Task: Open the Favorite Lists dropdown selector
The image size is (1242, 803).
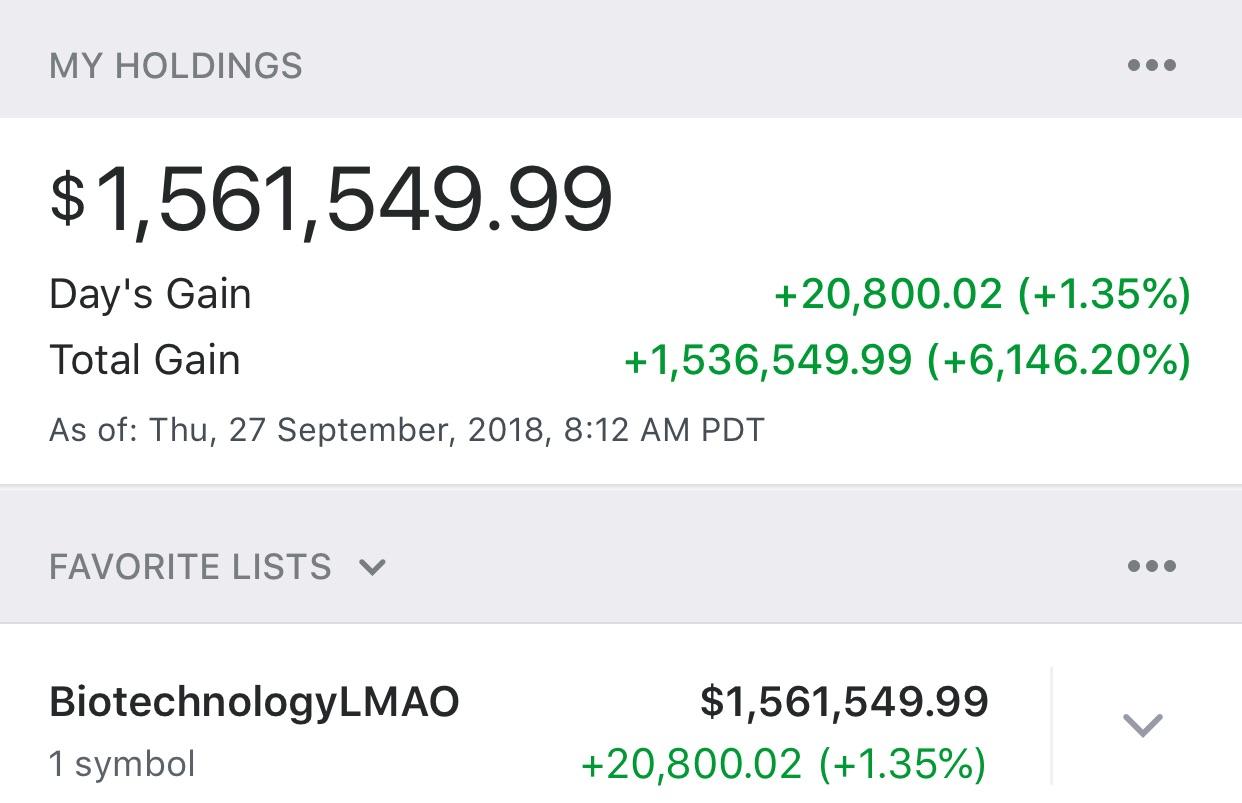Action: [372, 568]
